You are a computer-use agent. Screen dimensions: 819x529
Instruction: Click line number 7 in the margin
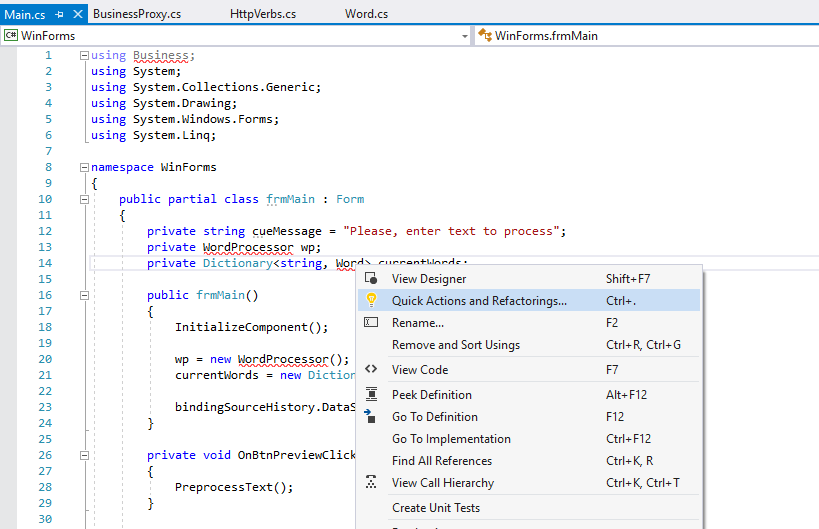tap(49, 151)
